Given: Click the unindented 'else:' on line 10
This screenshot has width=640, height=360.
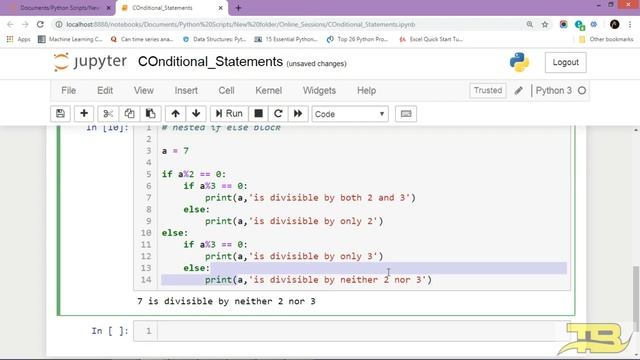Looking at the screenshot, I should (x=175, y=233).
